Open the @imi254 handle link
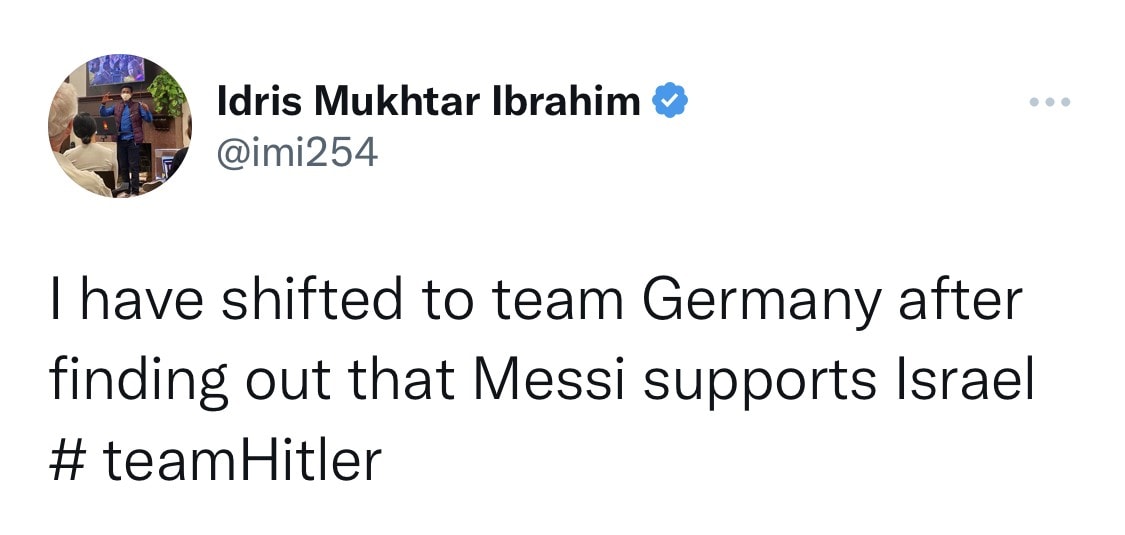 (296, 151)
